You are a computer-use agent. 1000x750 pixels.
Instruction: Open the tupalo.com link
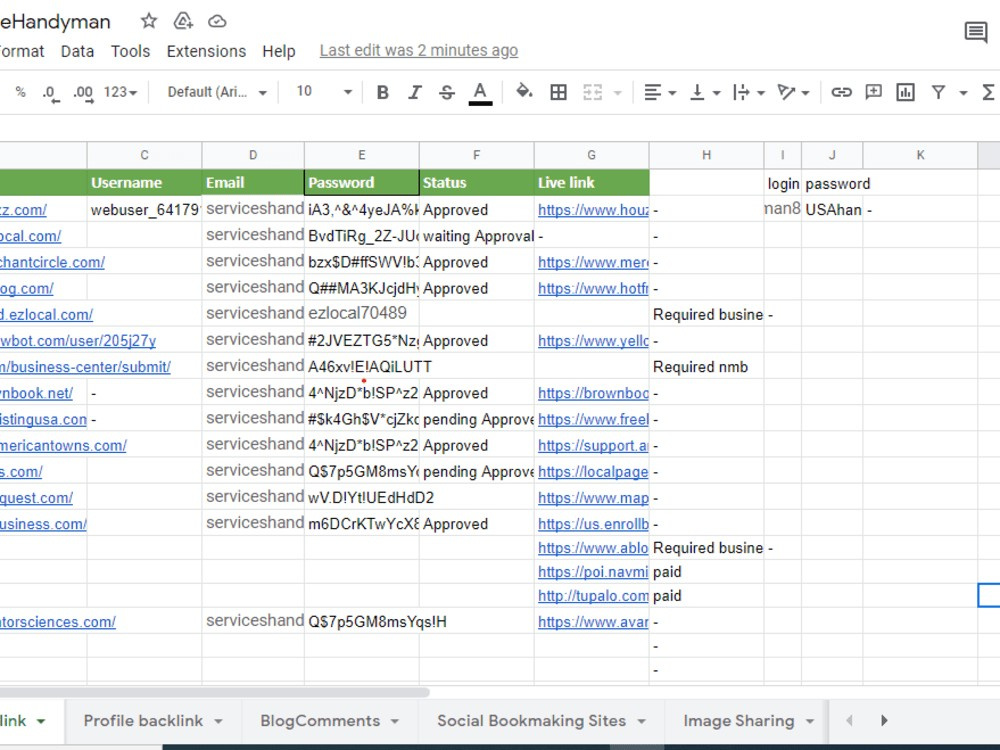[x=593, y=596]
